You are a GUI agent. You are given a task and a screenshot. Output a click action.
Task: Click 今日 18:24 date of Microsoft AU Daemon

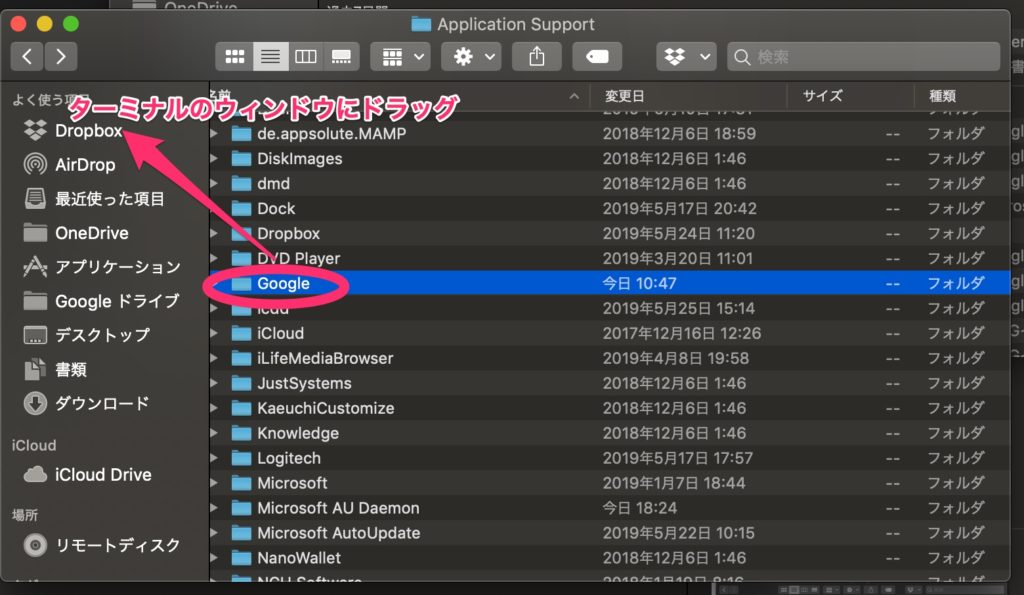[639, 507]
